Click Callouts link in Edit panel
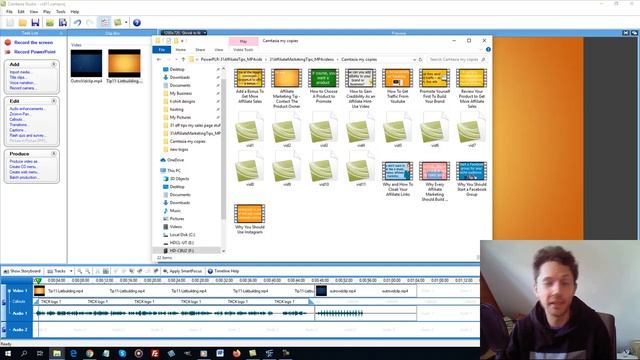 [16, 120]
